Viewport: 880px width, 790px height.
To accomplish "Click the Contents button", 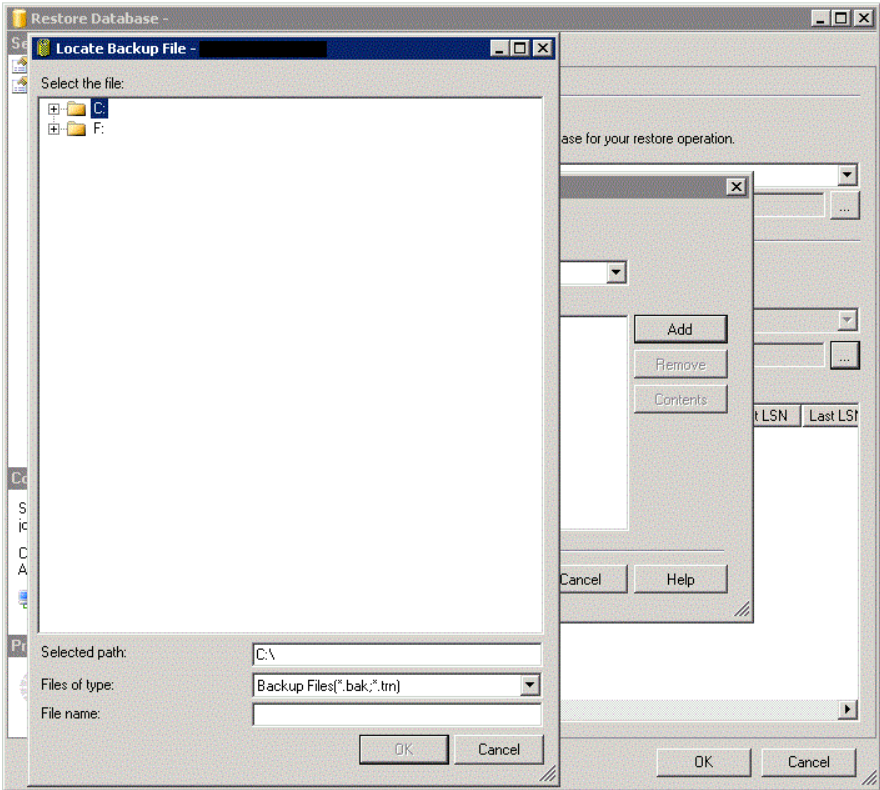I will pyautogui.click(x=680, y=399).
